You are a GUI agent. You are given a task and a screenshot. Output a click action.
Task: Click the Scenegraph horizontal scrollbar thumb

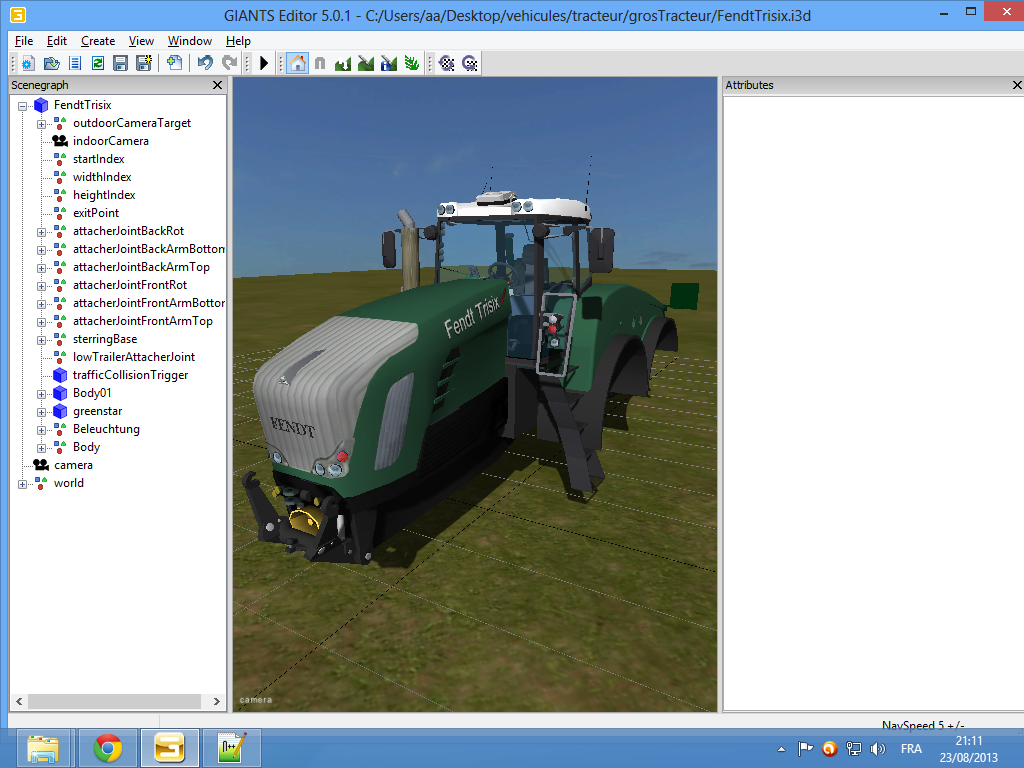point(114,701)
